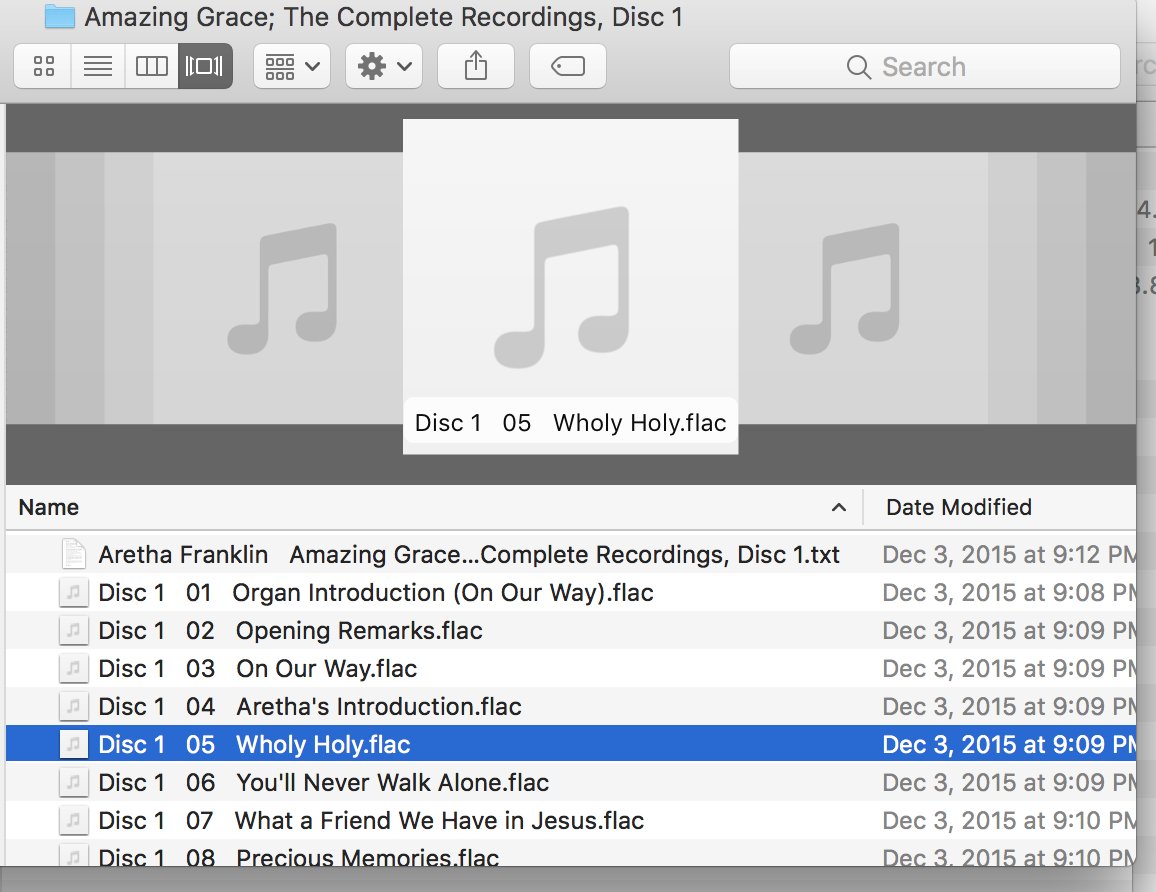Image resolution: width=1156 pixels, height=892 pixels.
Task: Select Disc 1 08 Precious Memories.flac
Action: (x=571, y=854)
